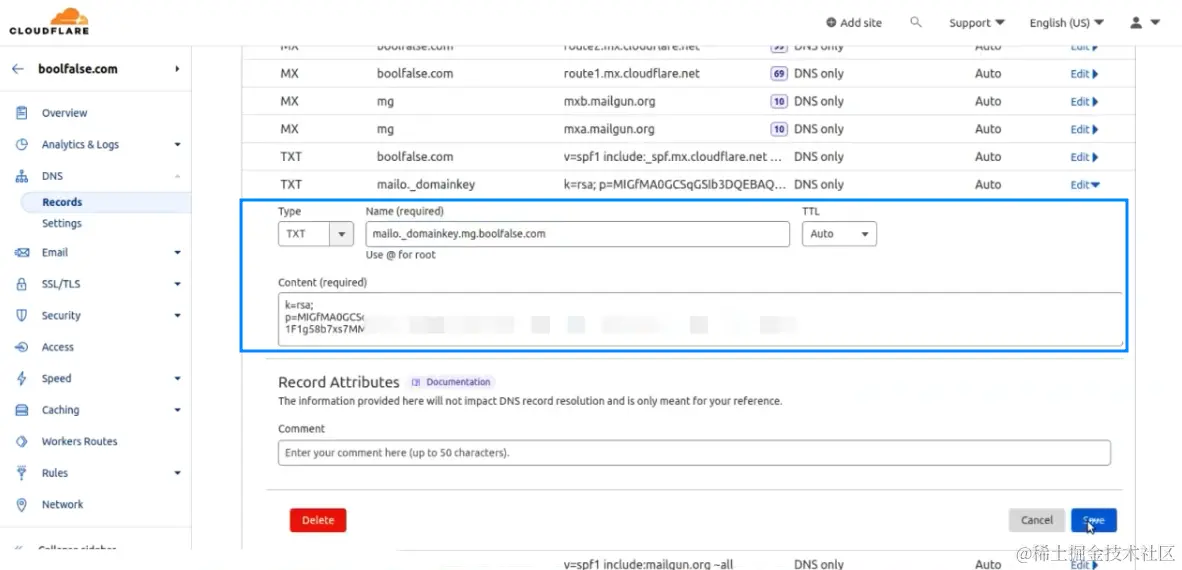Edit the route1.mx.cloudflare.net MX record
The width and height of the screenshot is (1182, 570).
tap(1084, 74)
